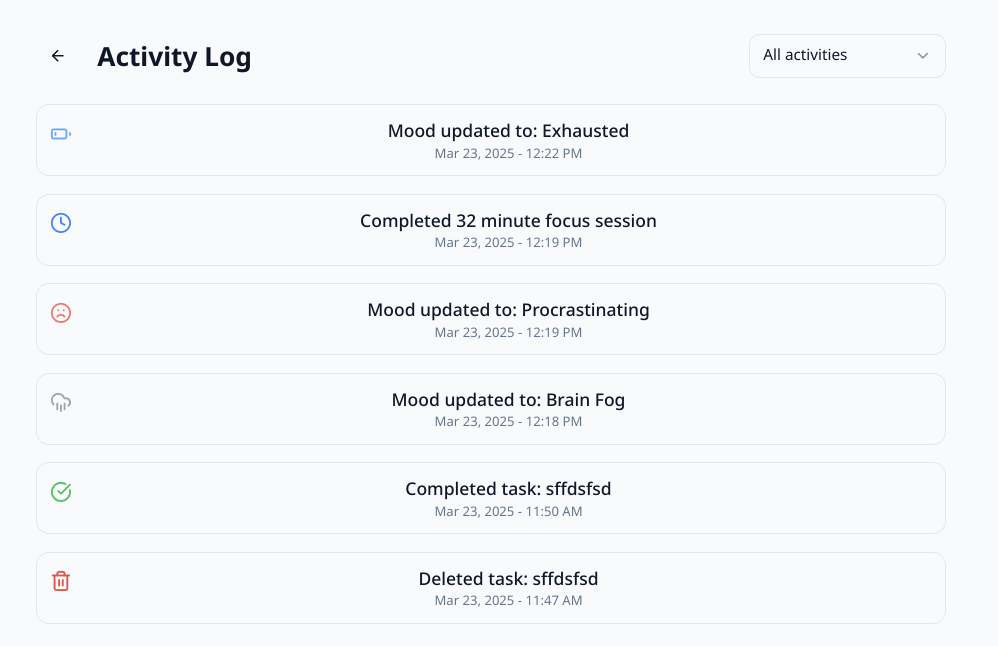Click the green checkmark completed task icon
The width and height of the screenshot is (998, 646).
pyautogui.click(x=61, y=492)
